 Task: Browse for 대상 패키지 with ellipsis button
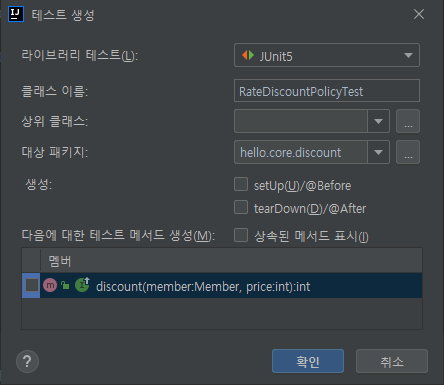pos(408,152)
